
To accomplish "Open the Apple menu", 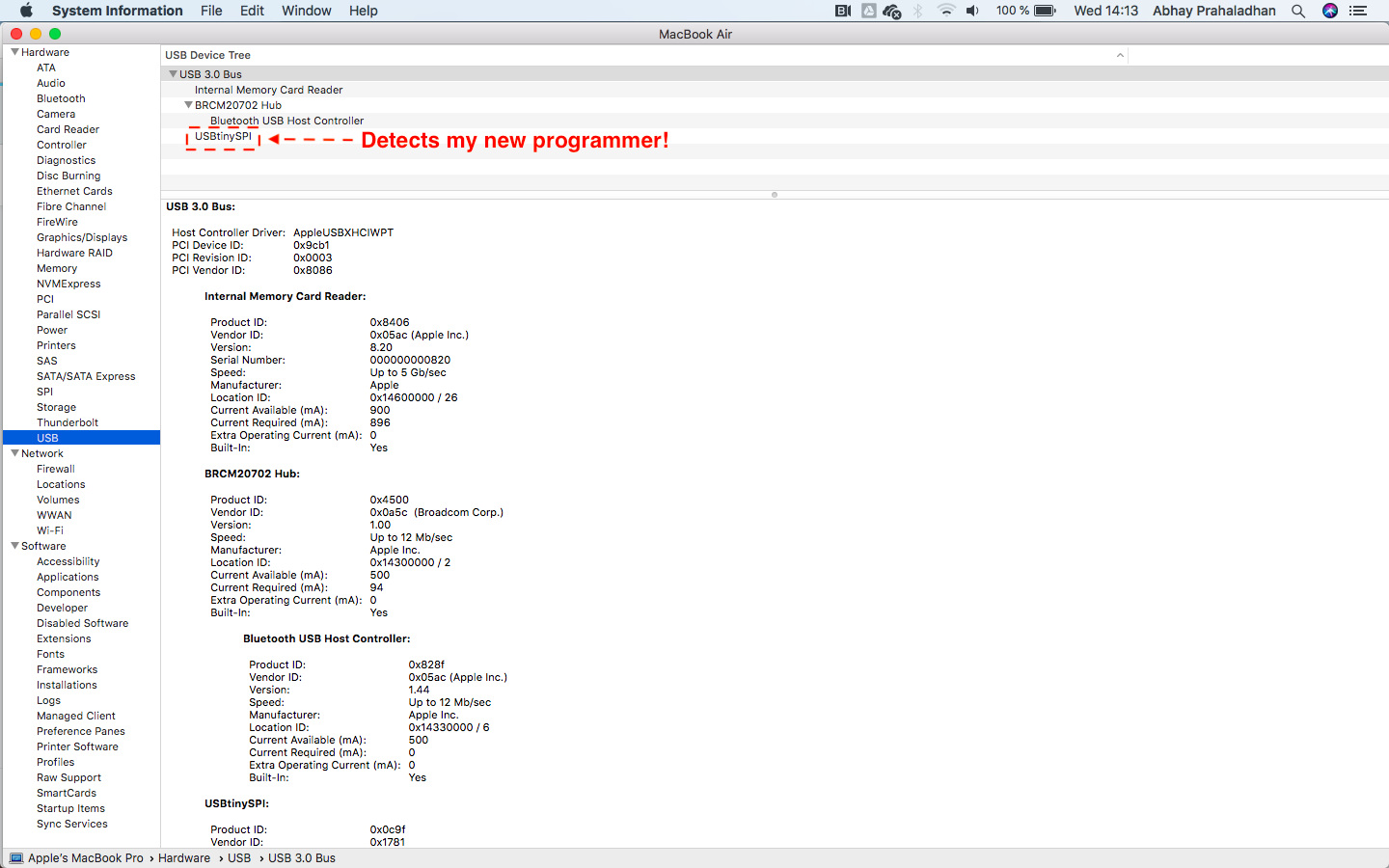I will tap(26, 11).
